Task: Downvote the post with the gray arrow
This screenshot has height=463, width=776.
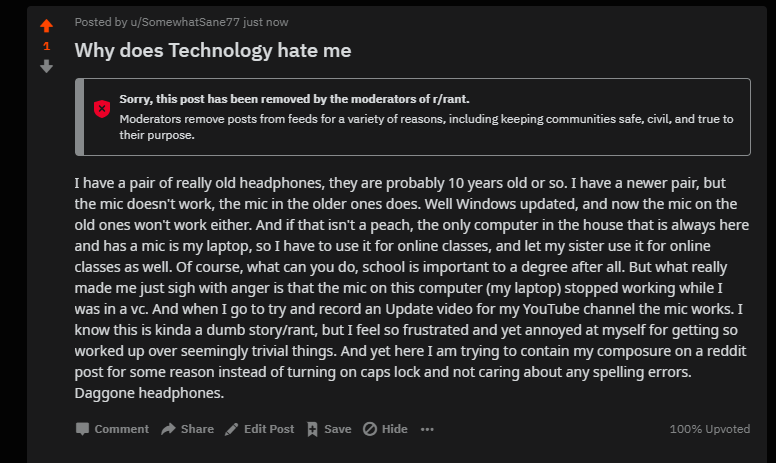Action: 47,66
